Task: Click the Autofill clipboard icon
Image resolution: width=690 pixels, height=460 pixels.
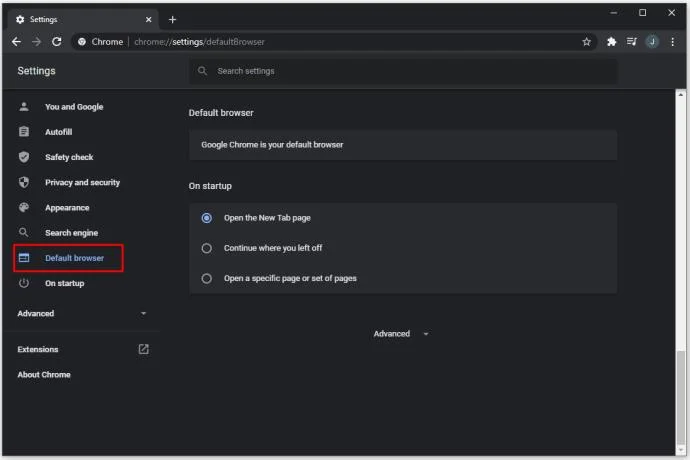Action: click(24, 132)
